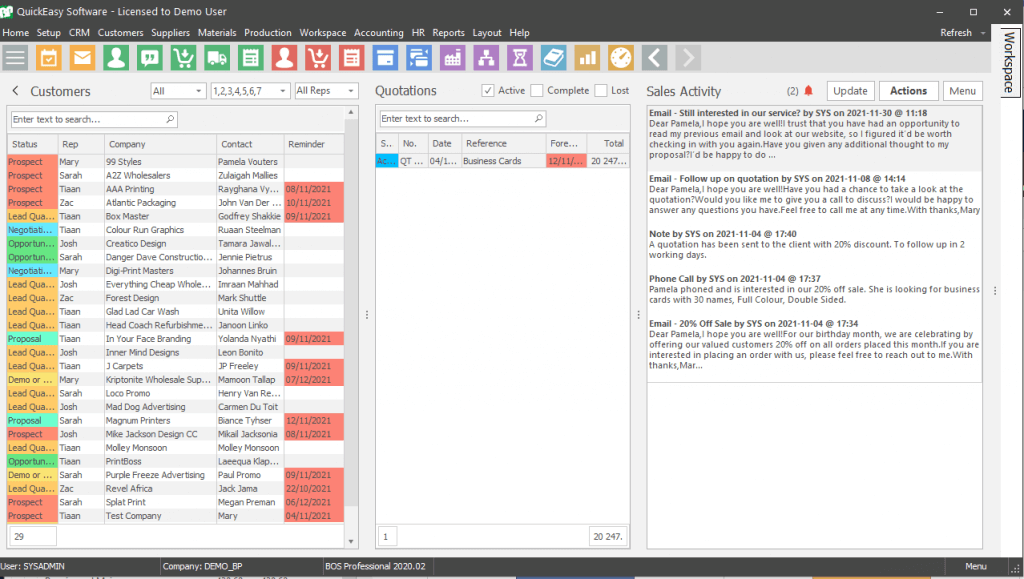Open the red person suppliers icon
The width and height of the screenshot is (1024, 579).
pos(284,58)
